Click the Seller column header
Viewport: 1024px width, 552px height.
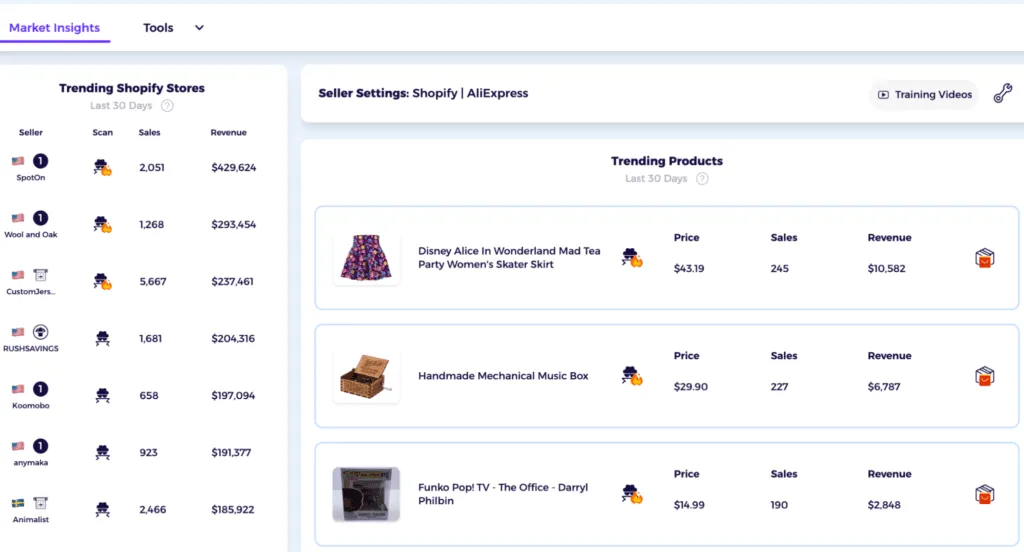pyautogui.click(x=31, y=133)
